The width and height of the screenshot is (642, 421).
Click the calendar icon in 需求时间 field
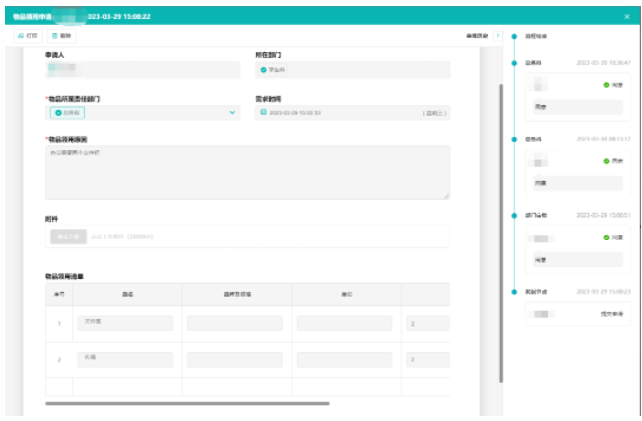point(263,113)
